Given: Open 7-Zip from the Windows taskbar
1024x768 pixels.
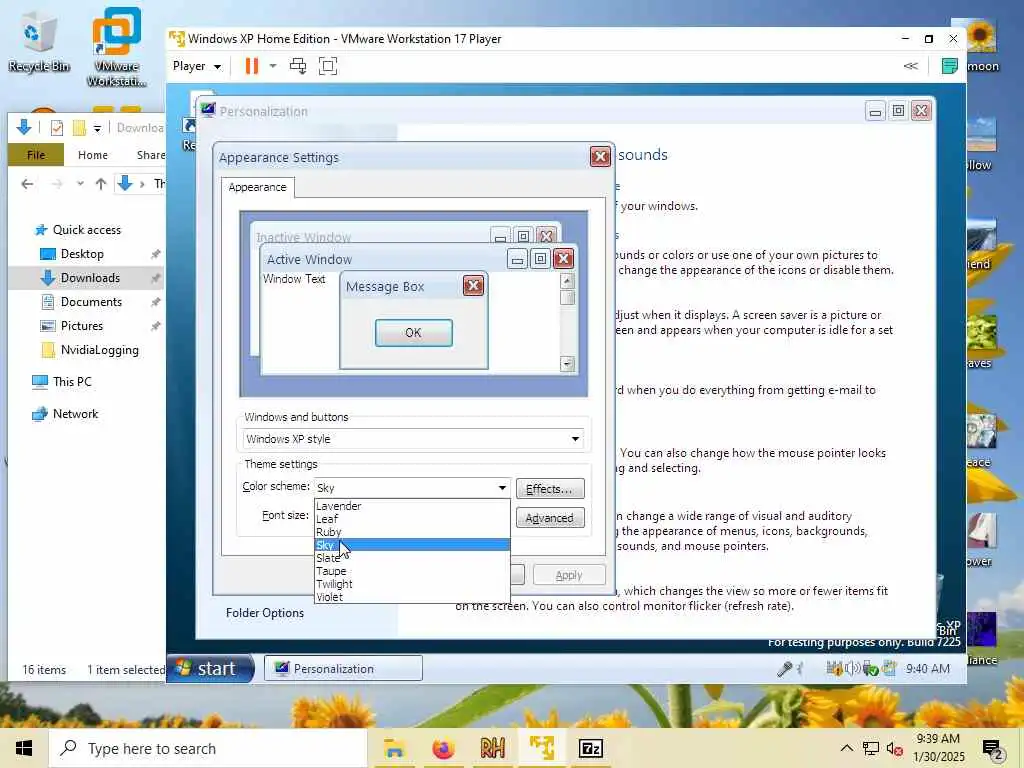Looking at the screenshot, I should coord(591,748).
